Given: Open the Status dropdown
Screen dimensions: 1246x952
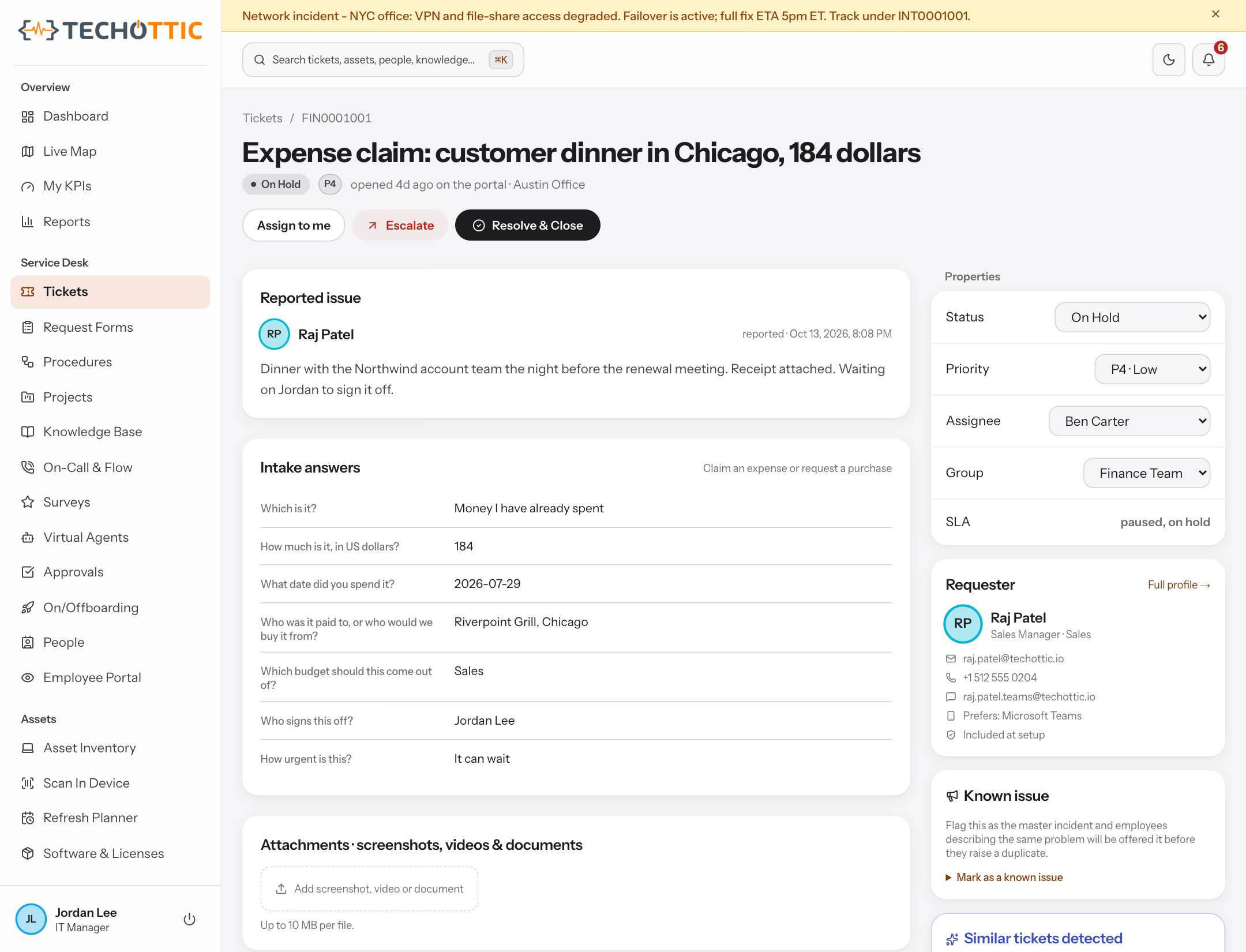Looking at the screenshot, I should point(1132,317).
